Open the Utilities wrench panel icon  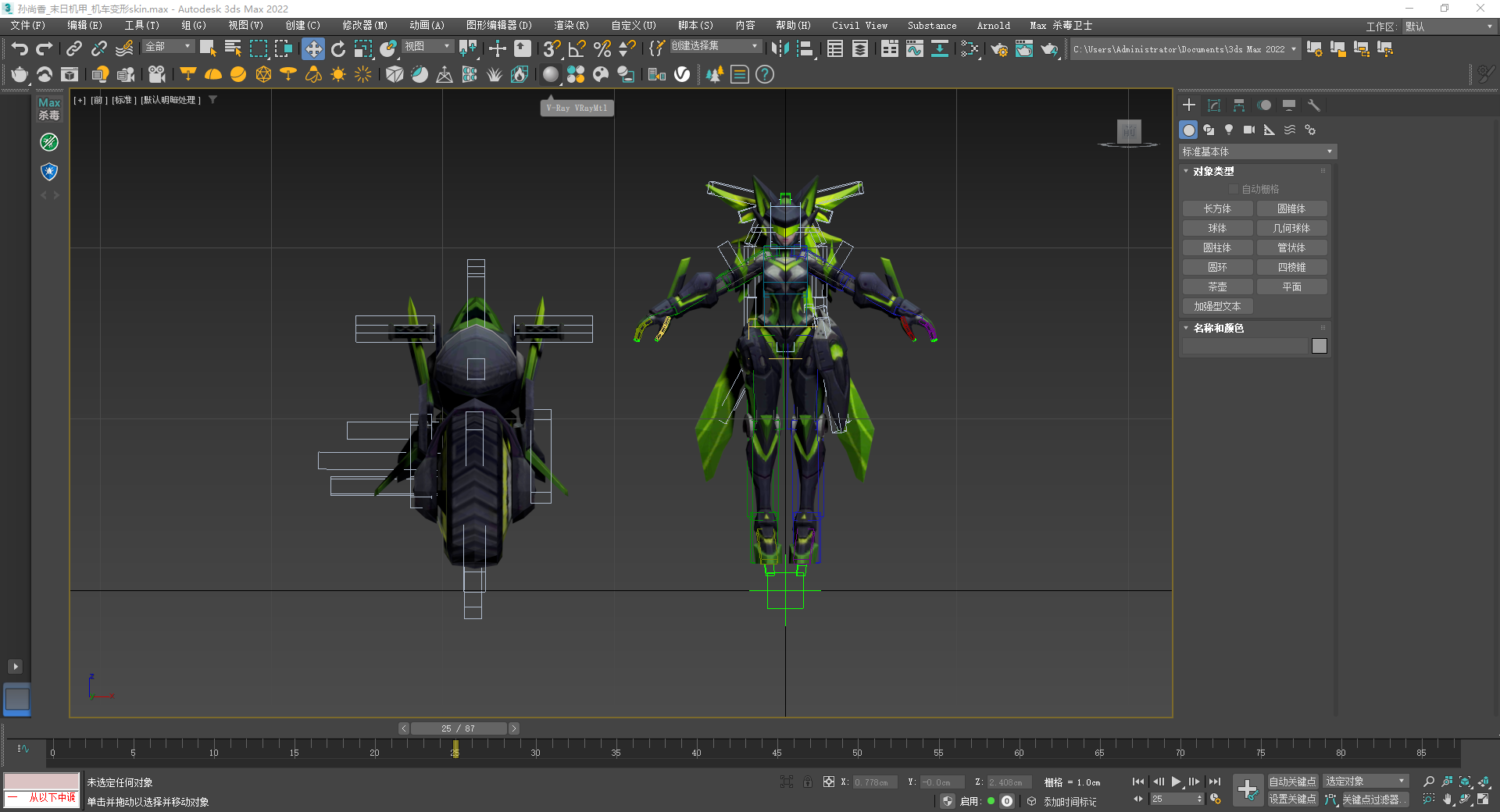click(x=1314, y=105)
